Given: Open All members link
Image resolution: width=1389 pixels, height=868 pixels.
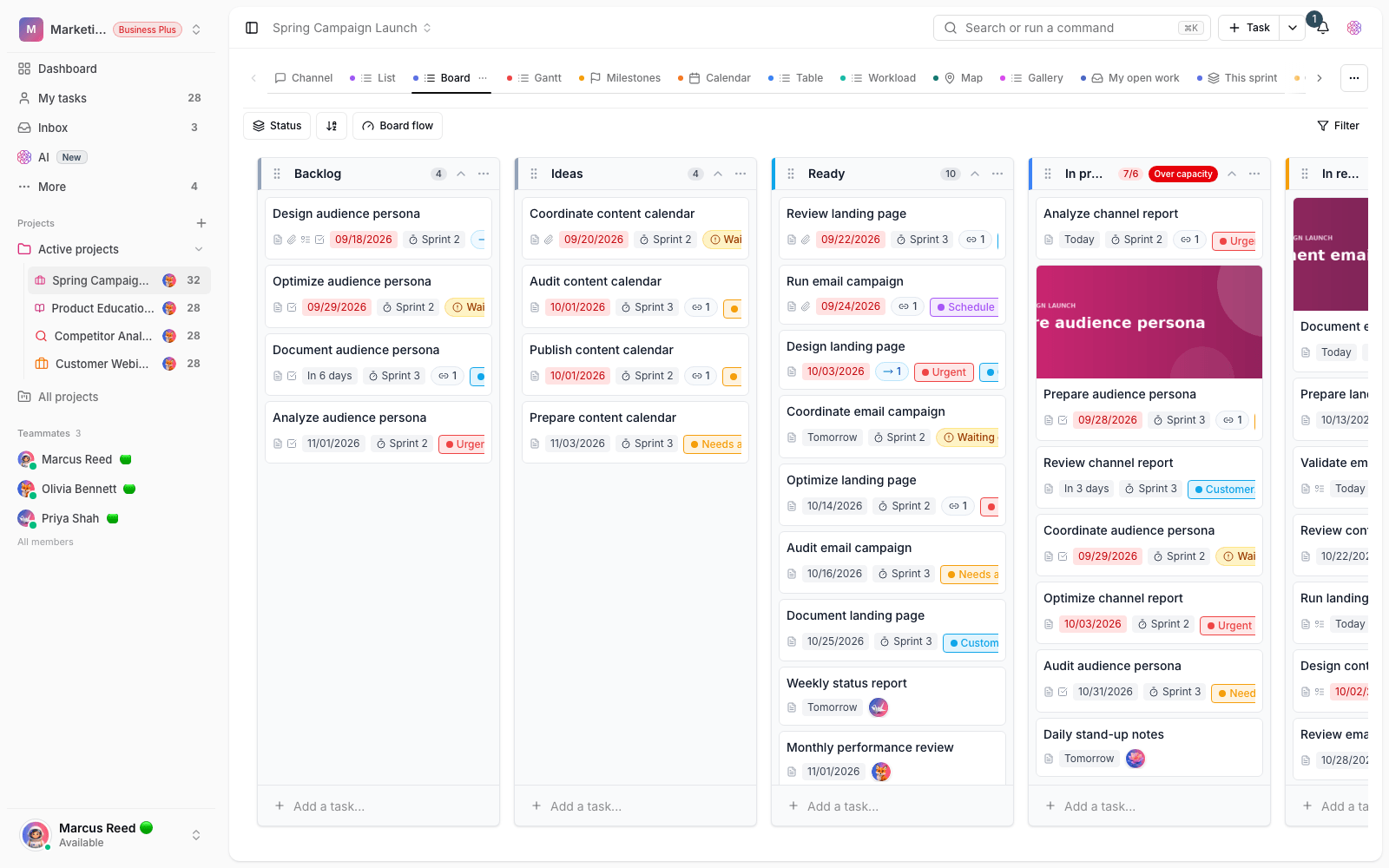Looking at the screenshot, I should tap(45, 542).
